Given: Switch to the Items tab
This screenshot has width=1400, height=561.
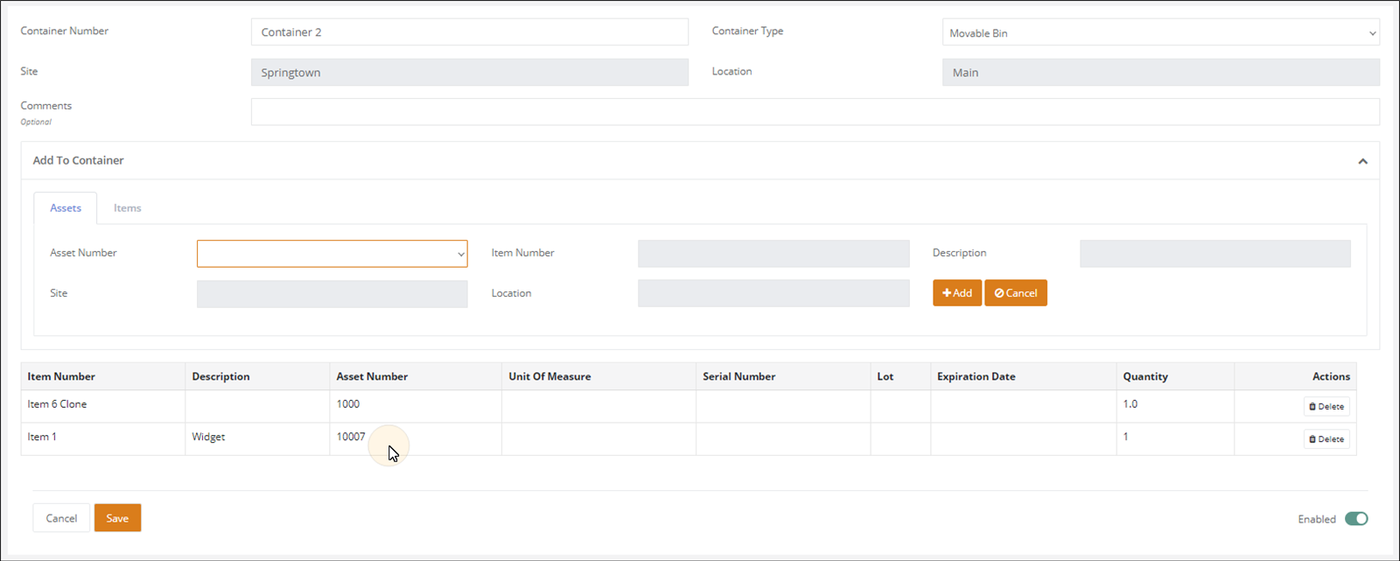Looking at the screenshot, I should pos(127,208).
